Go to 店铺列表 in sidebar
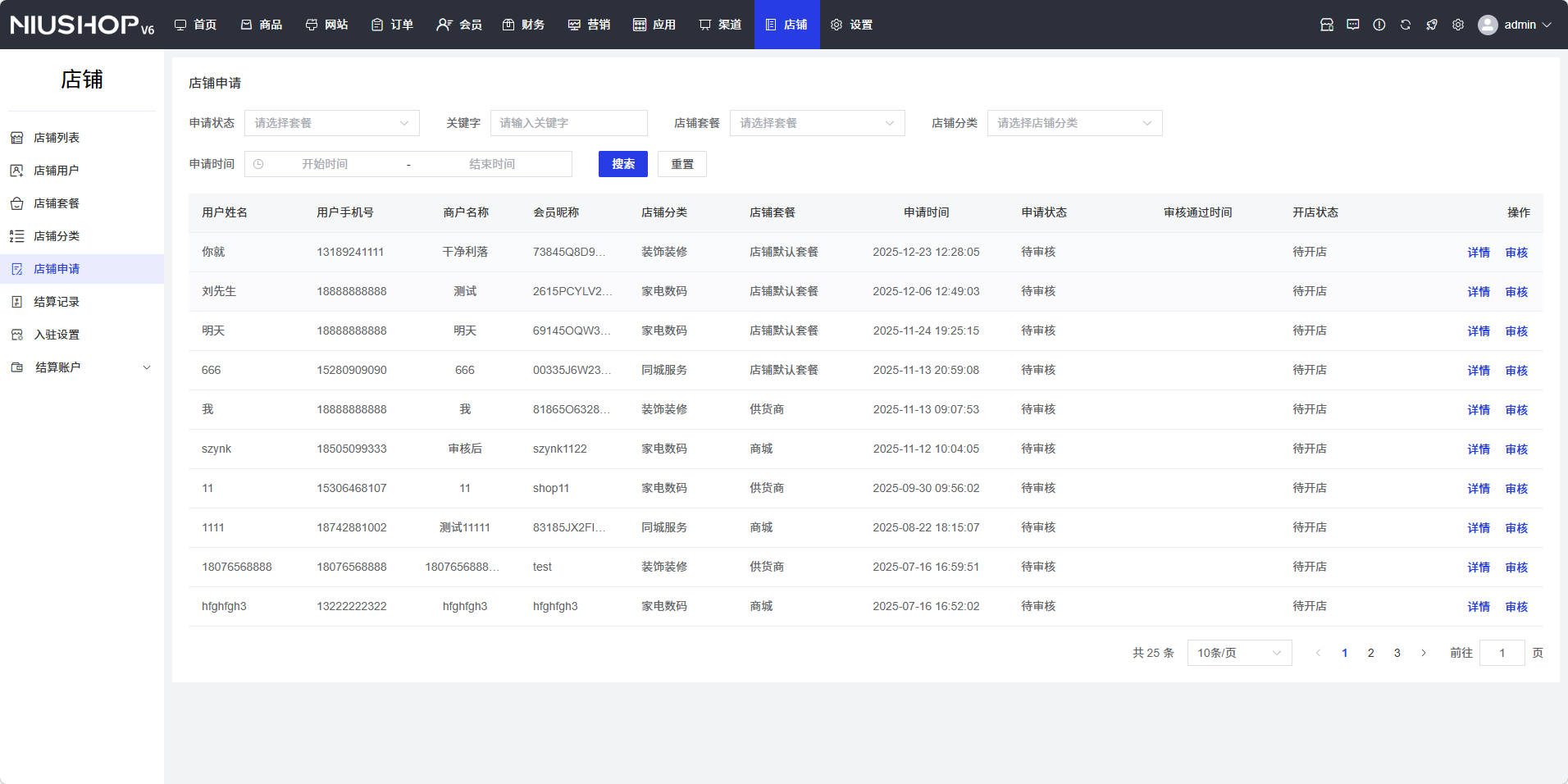 coord(57,138)
